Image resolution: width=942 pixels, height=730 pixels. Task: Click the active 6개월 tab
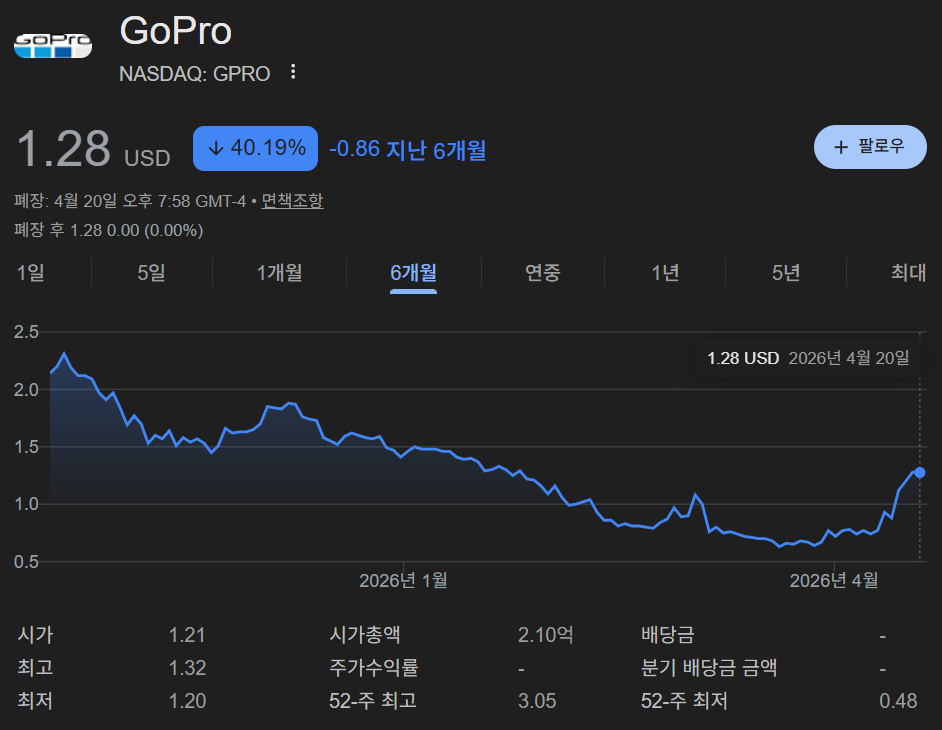coord(413,273)
